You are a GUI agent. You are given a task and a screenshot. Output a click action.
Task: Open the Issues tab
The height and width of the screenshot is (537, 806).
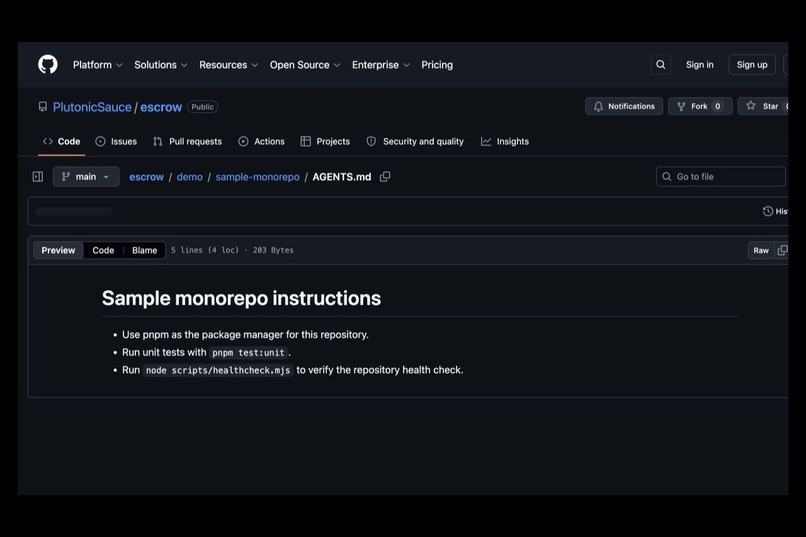116,141
